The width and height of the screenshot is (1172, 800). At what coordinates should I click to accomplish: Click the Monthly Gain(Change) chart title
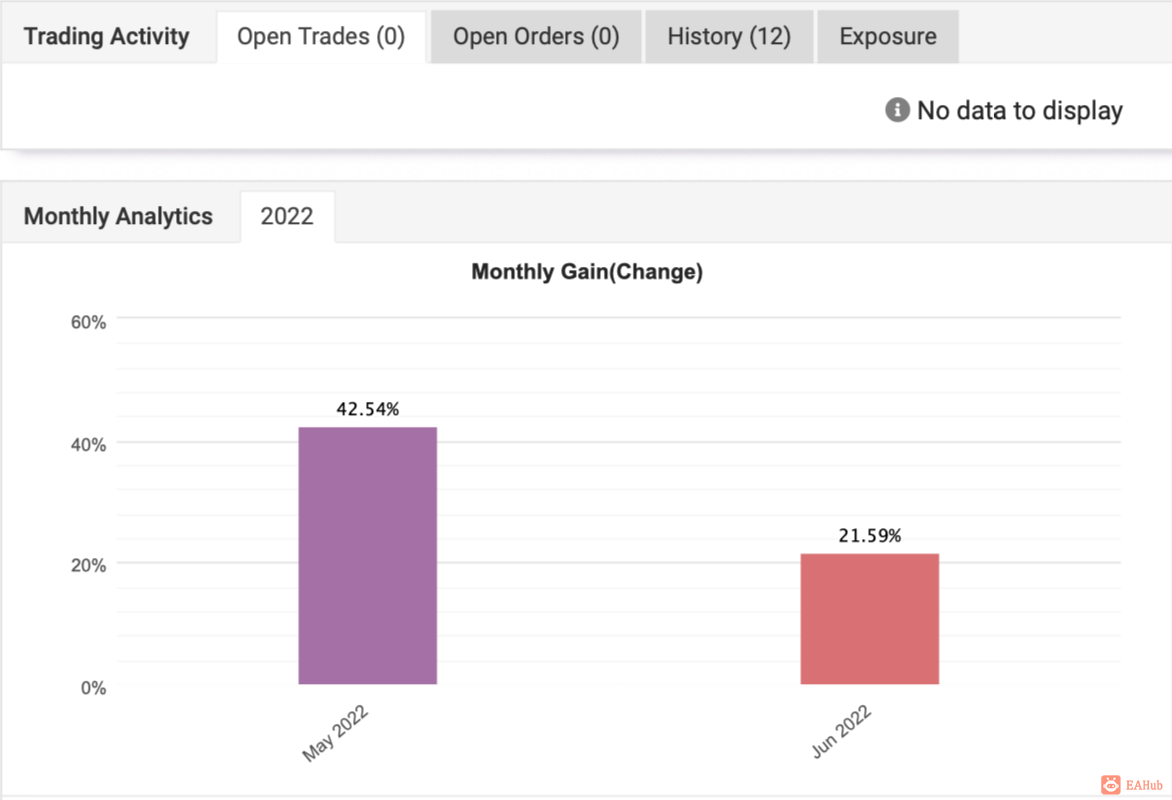[587, 271]
